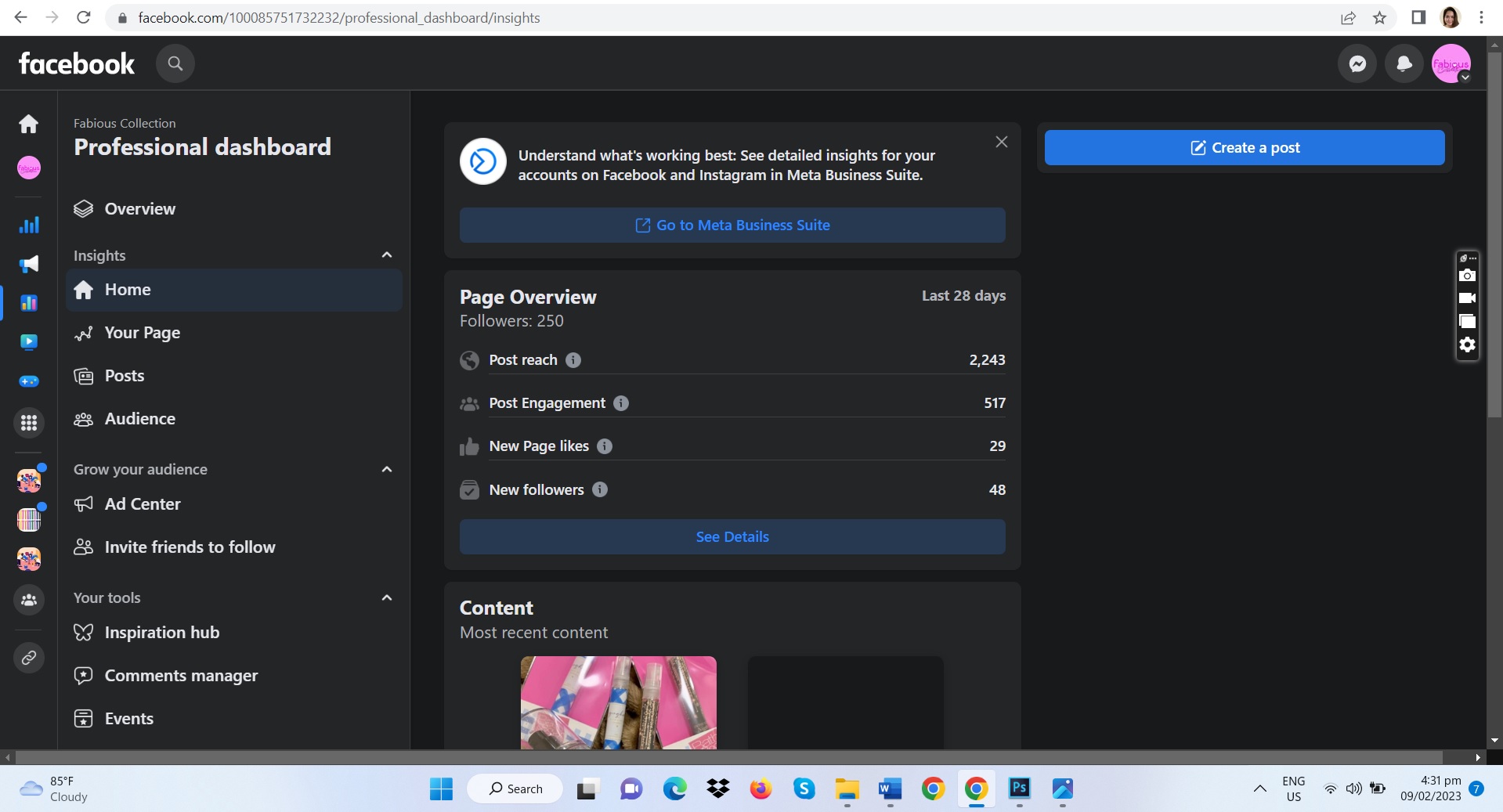The height and width of the screenshot is (812, 1503).
Task: Toggle the browser side panel
Action: (1418, 17)
